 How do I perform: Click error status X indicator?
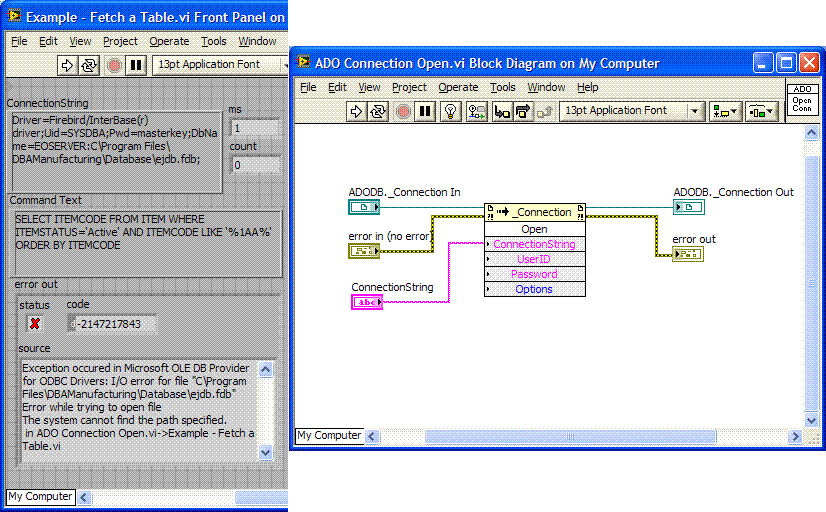(x=35, y=323)
